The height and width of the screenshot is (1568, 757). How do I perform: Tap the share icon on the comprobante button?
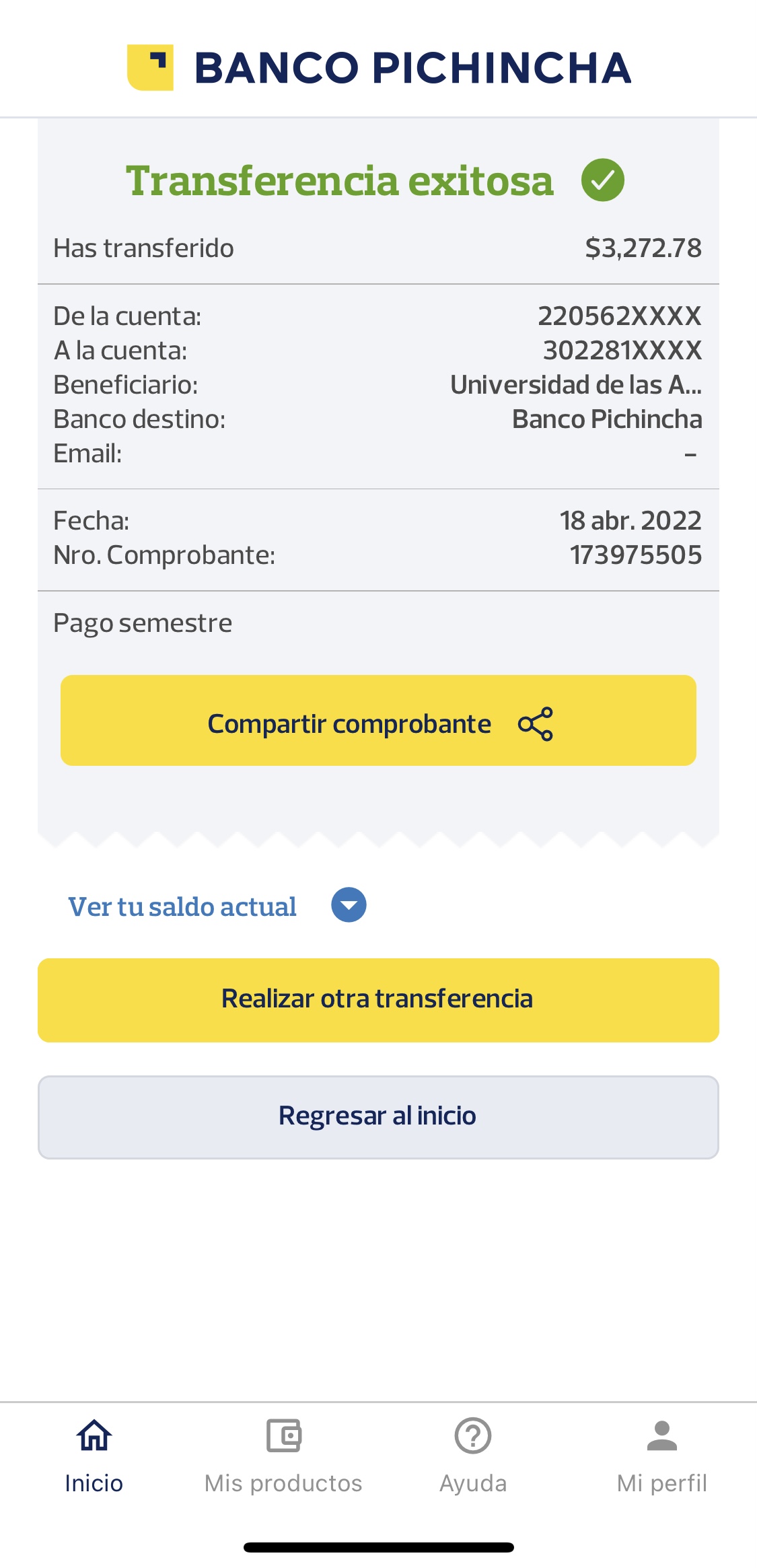point(536,724)
